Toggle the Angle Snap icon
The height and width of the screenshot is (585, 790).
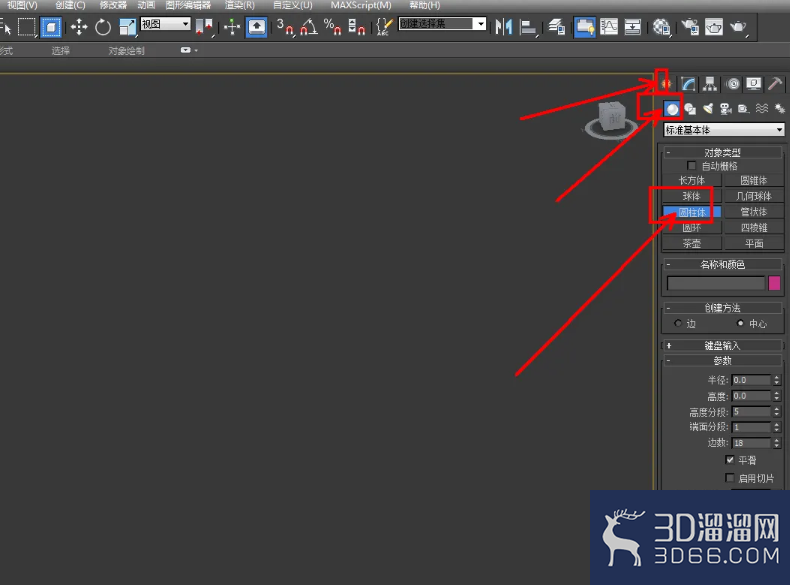pos(309,26)
